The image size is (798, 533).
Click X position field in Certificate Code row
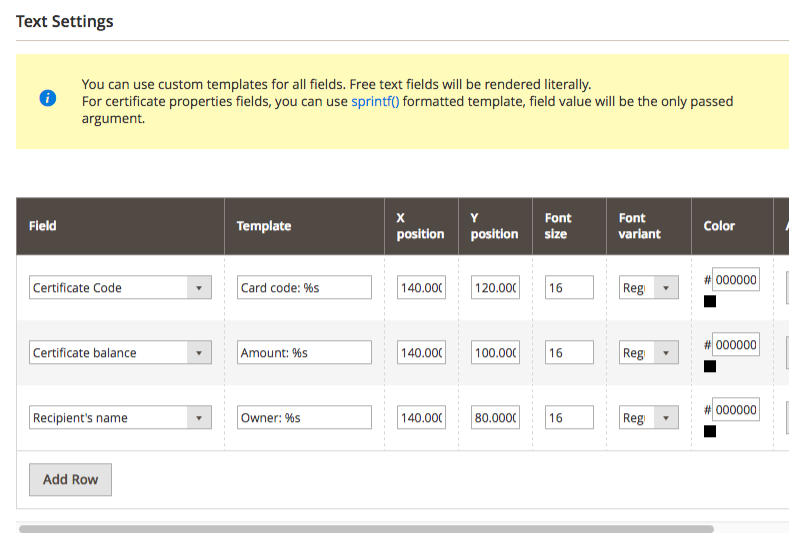click(x=421, y=288)
